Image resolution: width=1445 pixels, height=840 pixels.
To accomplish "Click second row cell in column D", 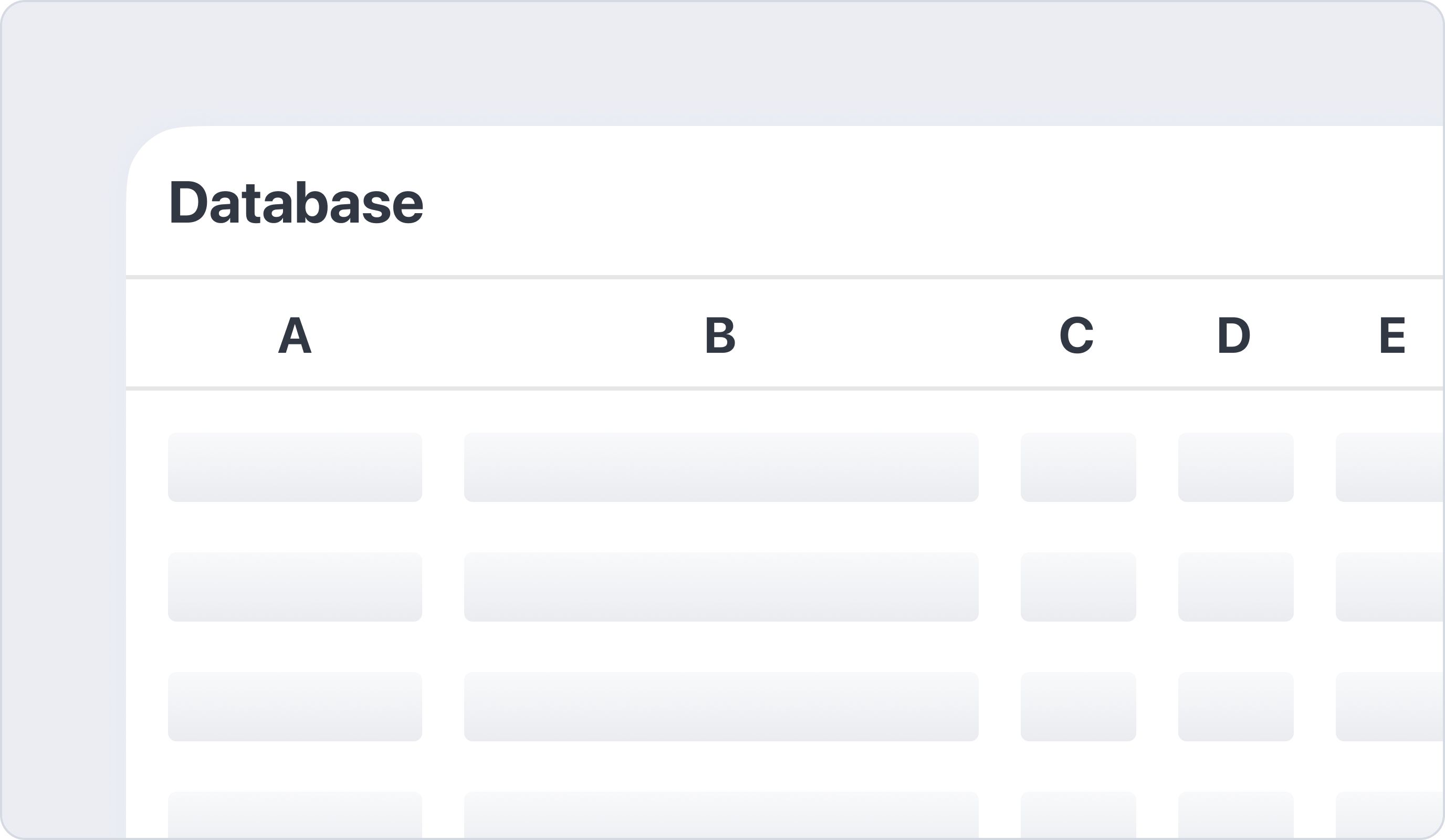I will [1235, 586].
